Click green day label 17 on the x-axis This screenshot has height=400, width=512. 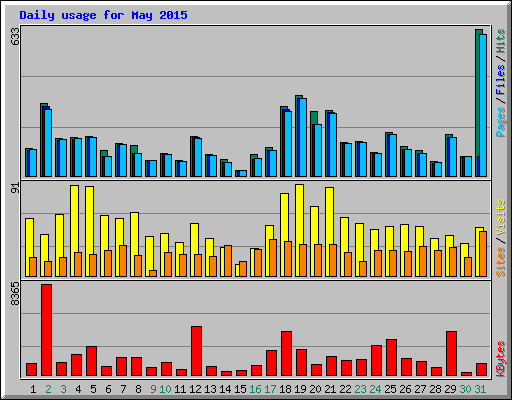[x=270, y=389]
